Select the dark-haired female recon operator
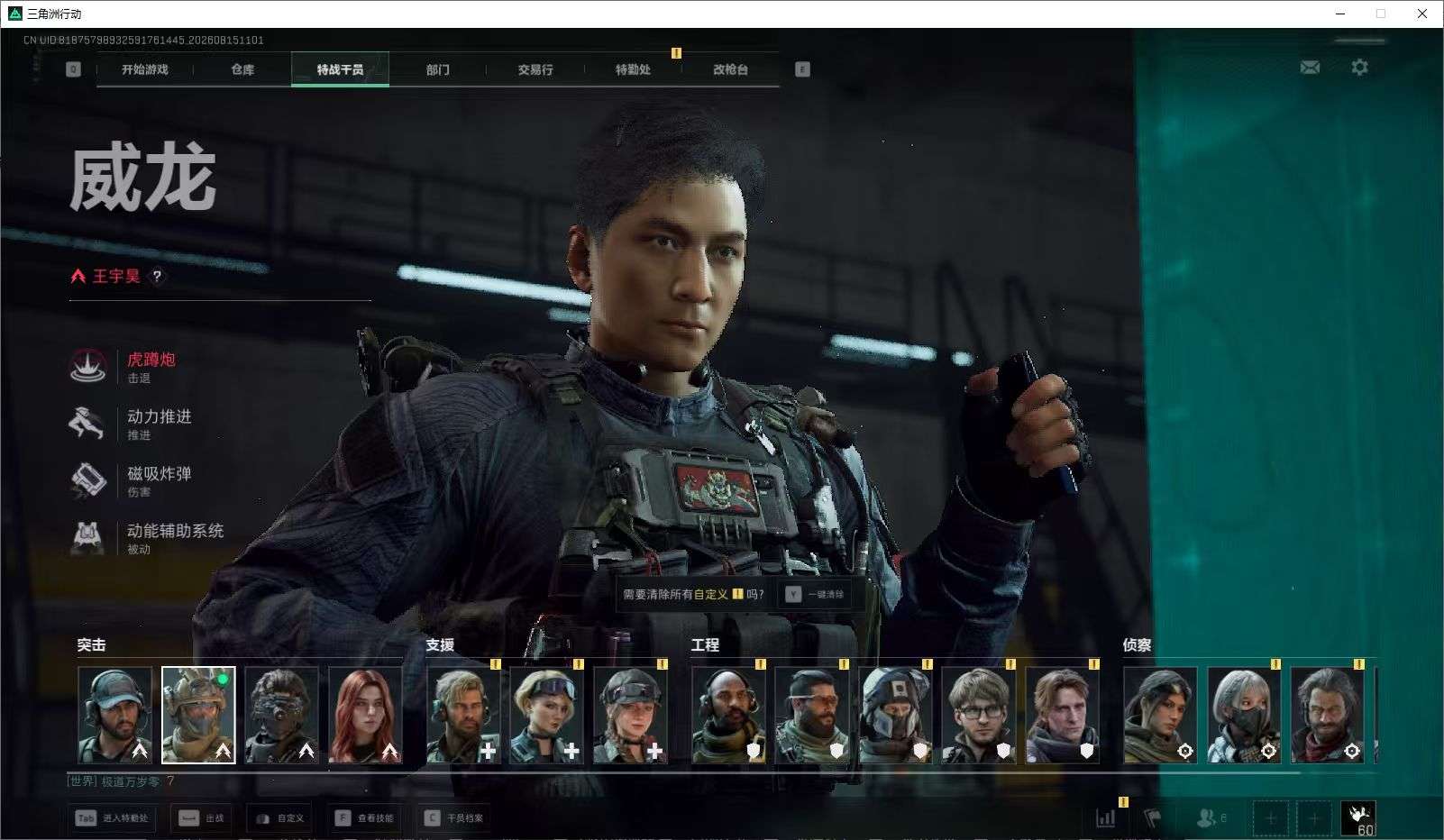 click(x=1160, y=715)
